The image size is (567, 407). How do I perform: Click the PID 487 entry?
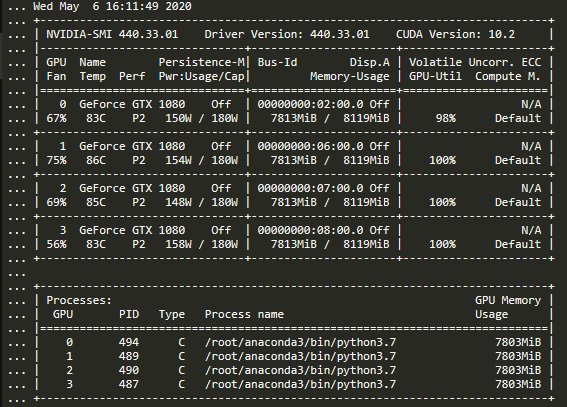129,384
